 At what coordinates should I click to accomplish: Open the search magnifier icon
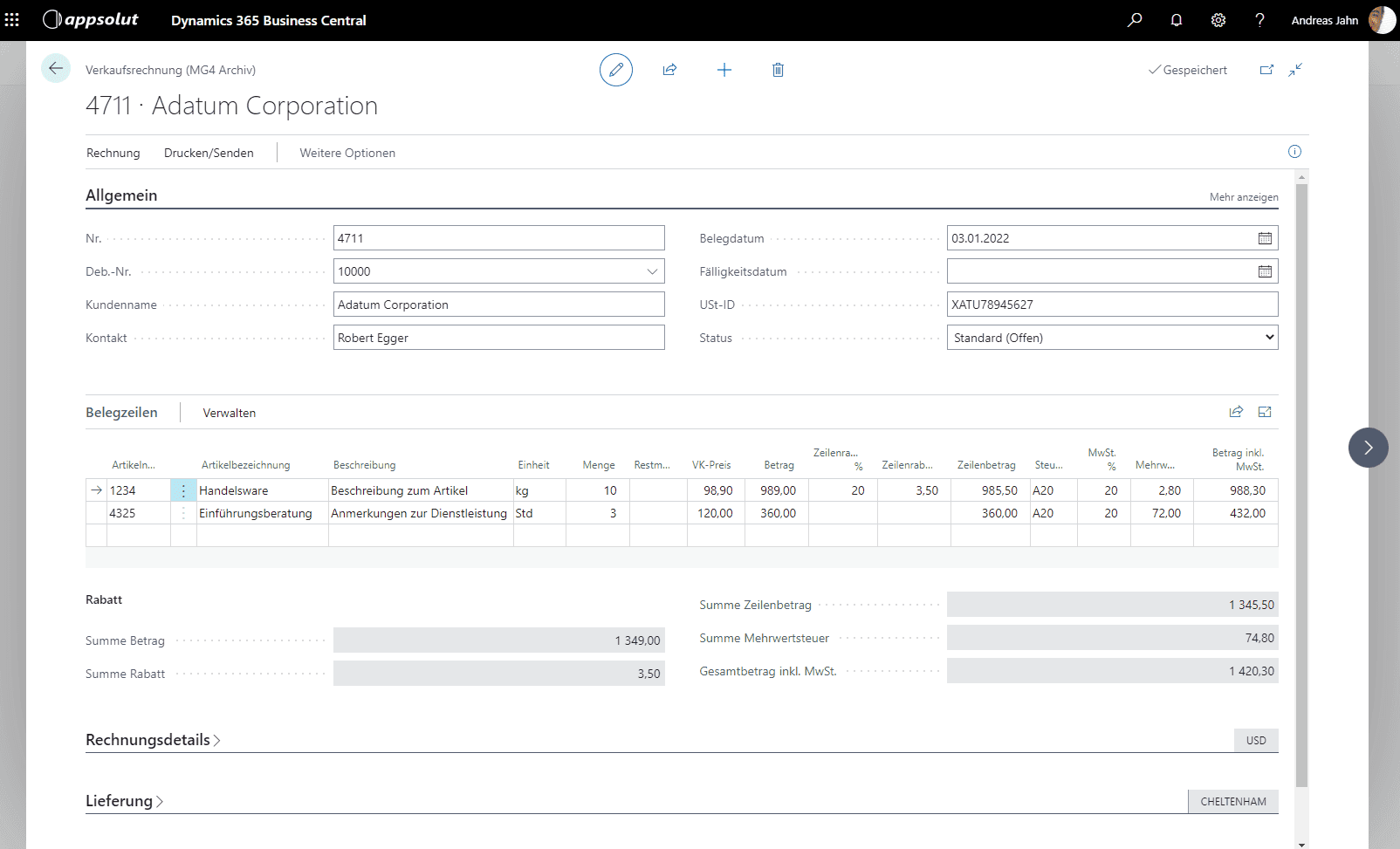coord(1135,20)
